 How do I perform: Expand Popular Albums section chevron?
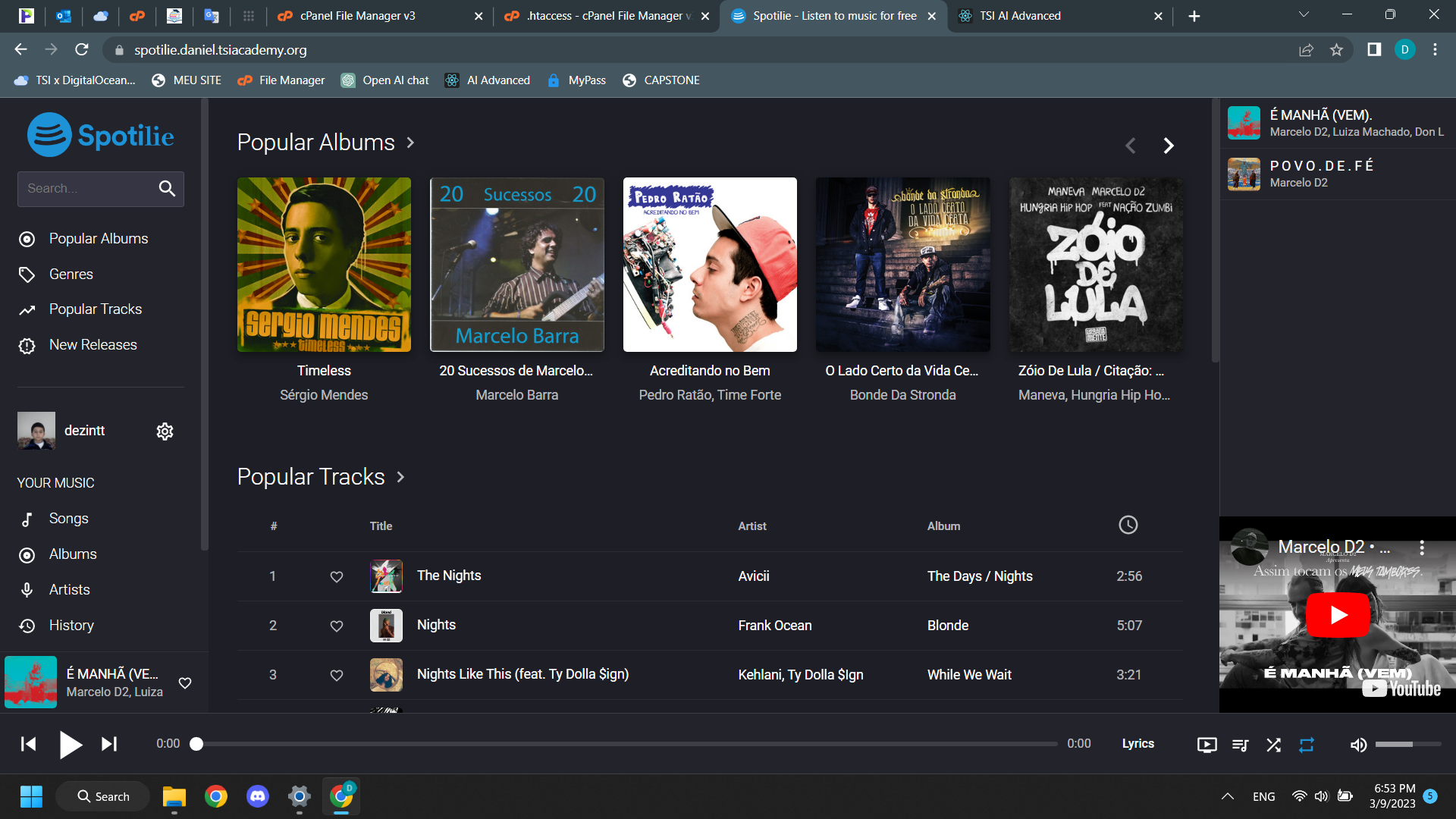(x=410, y=143)
